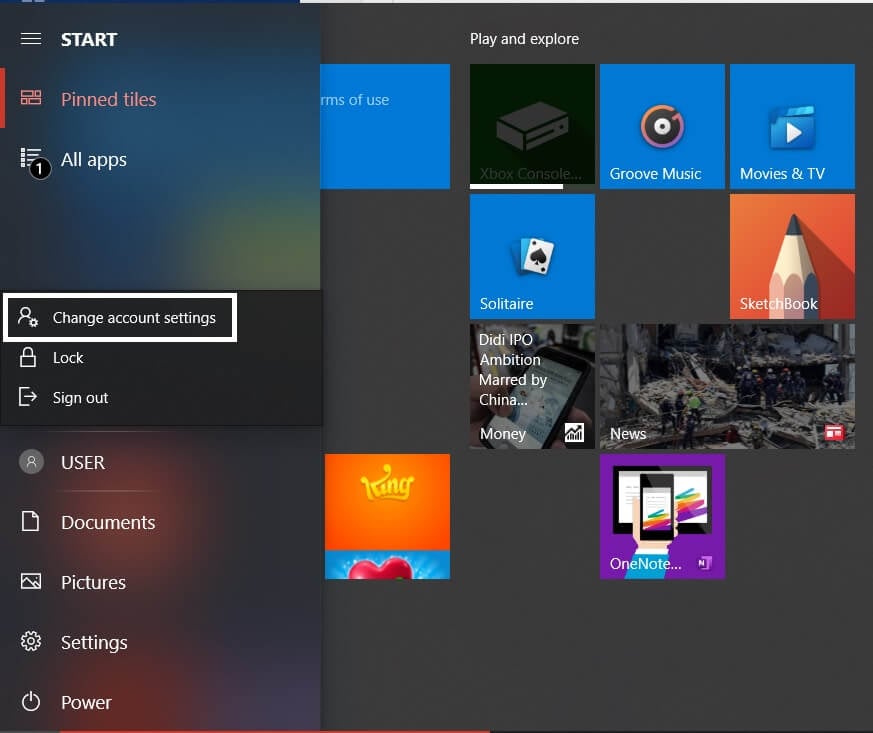This screenshot has height=733, width=873.
Task: Open the OneNote tile
Action: (x=663, y=516)
